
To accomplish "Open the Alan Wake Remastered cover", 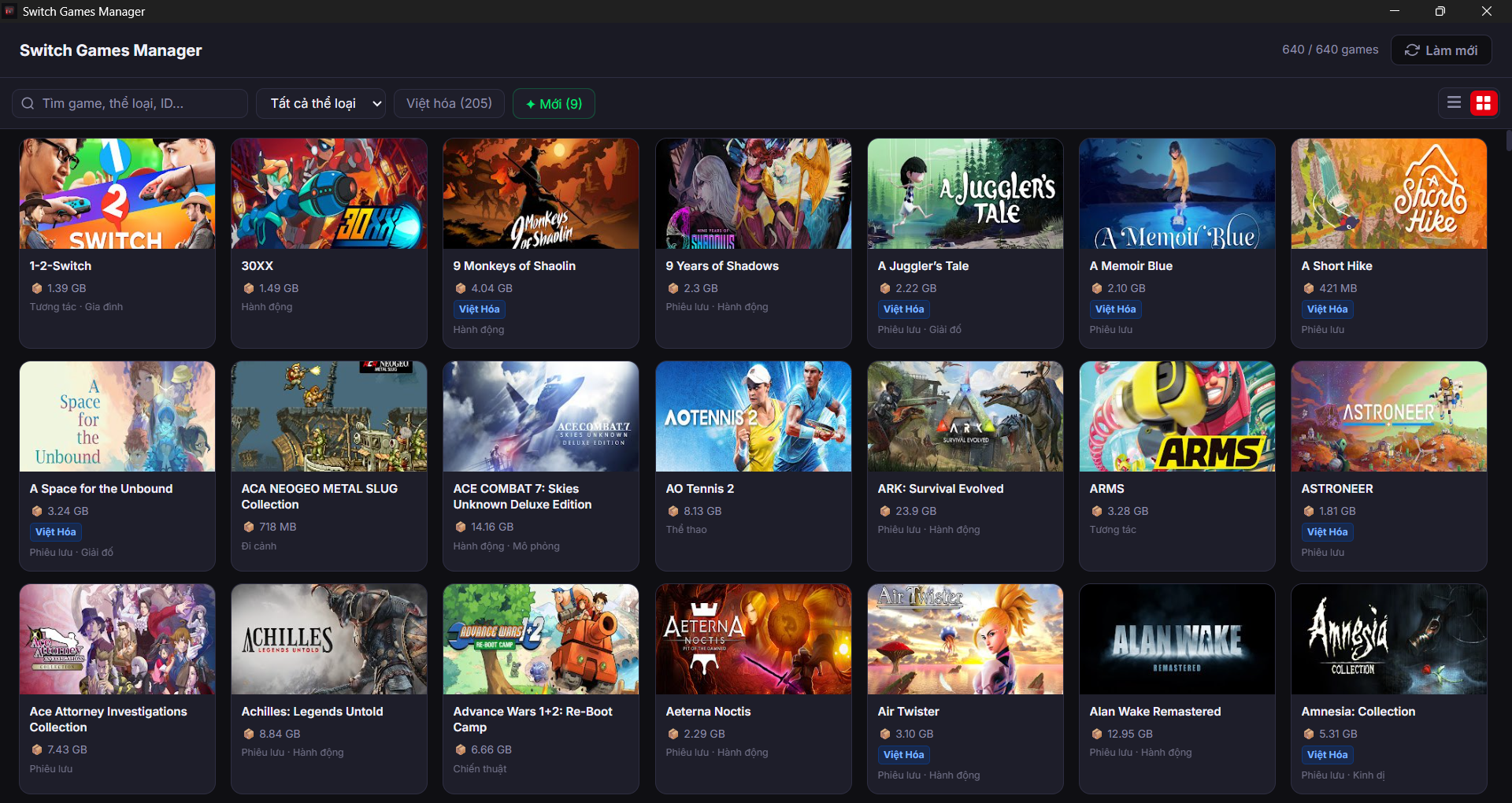I will click(1177, 639).
